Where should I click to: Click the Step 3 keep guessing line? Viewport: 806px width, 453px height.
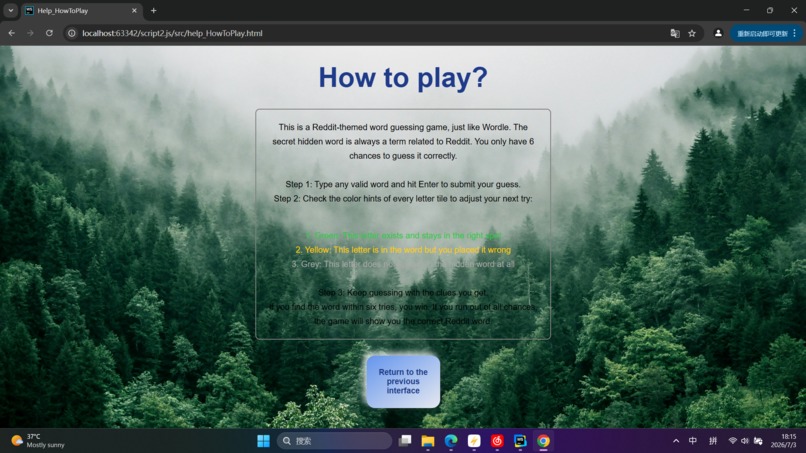[403, 293]
